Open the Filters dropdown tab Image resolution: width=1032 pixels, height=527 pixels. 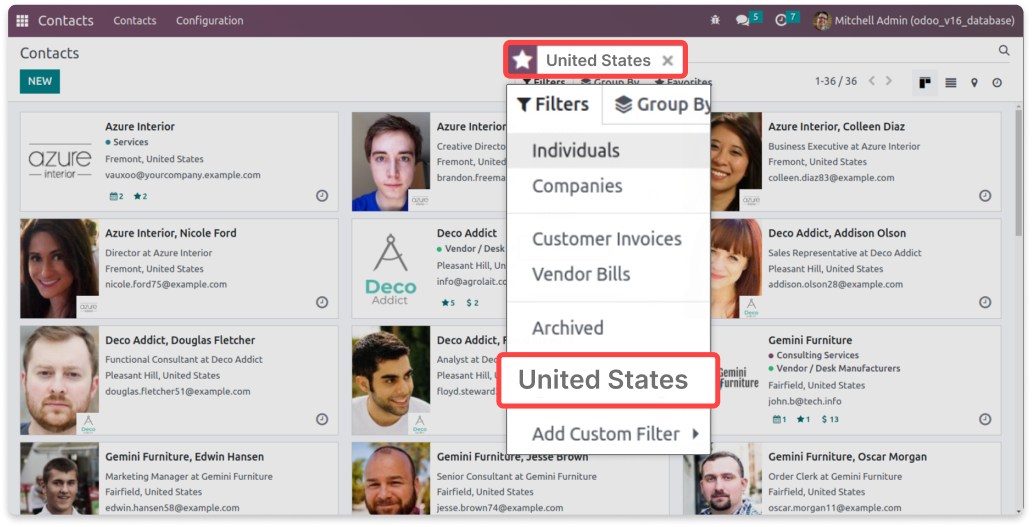(x=554, y=104)
